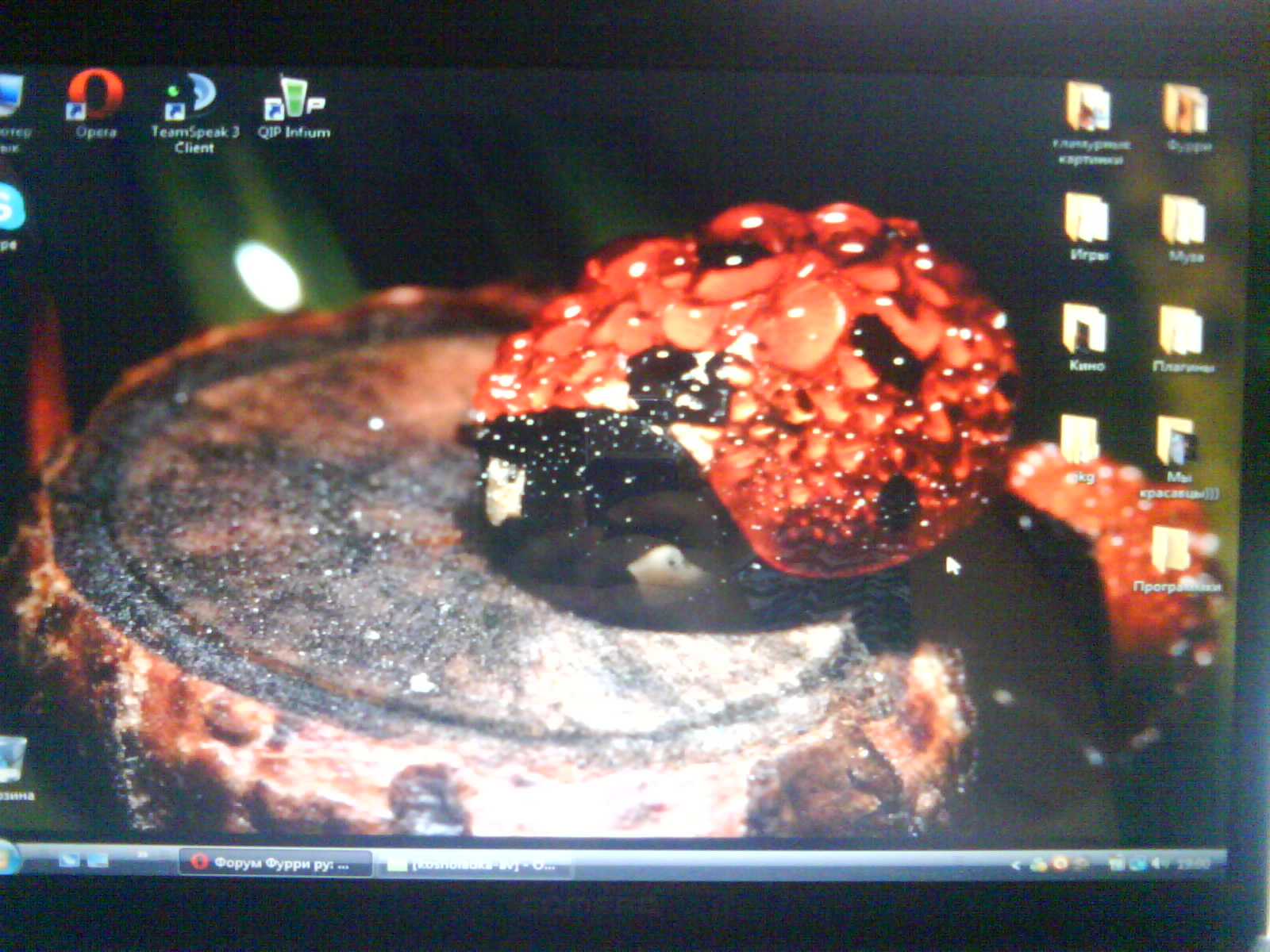Open the Windows Start menu orb
The image size is (1270, 952).
6,858
